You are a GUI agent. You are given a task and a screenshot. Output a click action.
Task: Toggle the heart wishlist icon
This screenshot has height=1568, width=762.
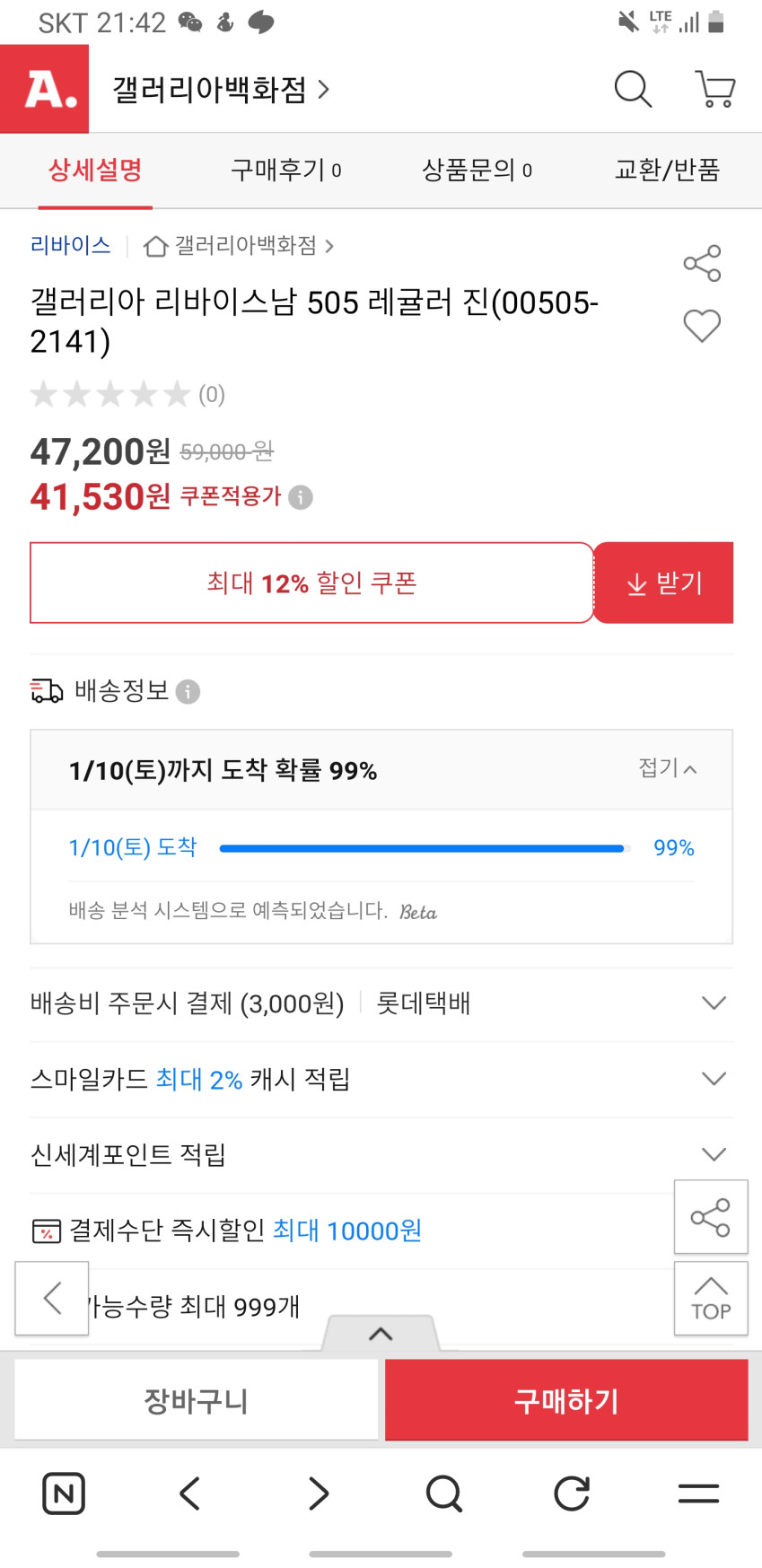tap(702, 326)
